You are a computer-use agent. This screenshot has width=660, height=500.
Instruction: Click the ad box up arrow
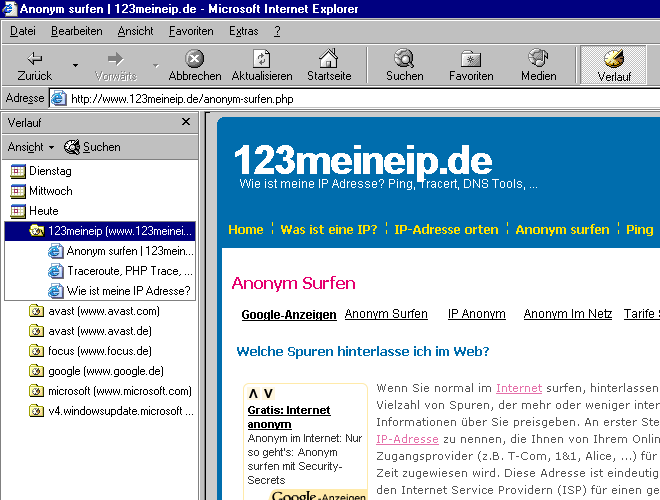[x=253, y=394]
